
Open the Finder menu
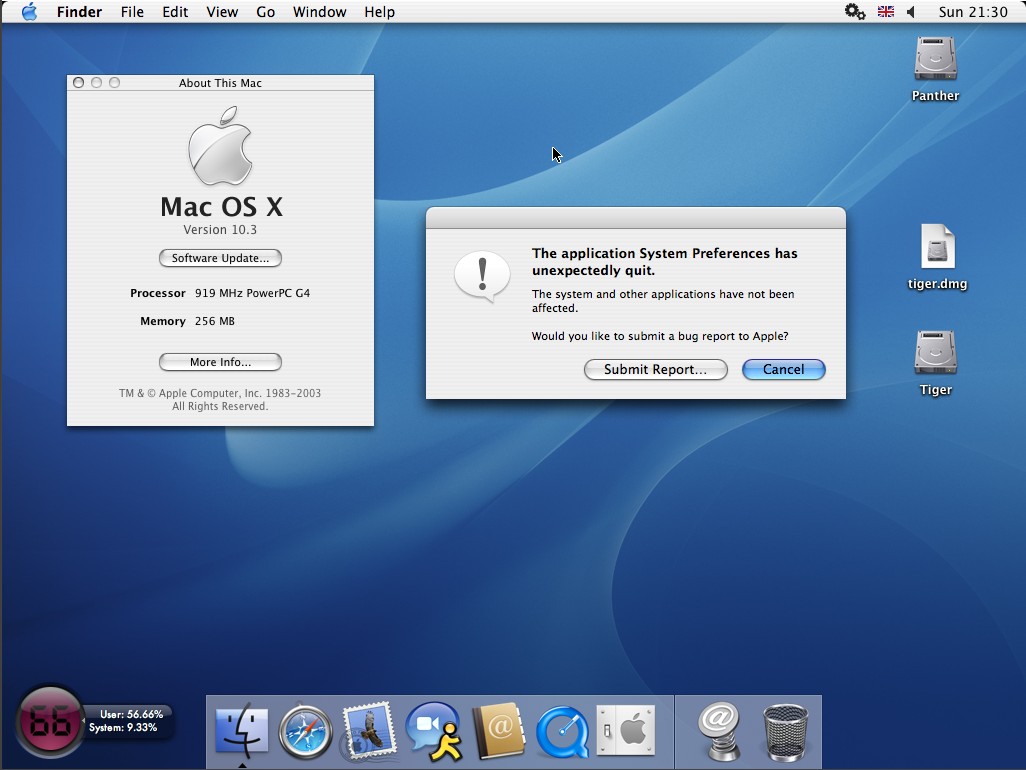coord(79,12)
